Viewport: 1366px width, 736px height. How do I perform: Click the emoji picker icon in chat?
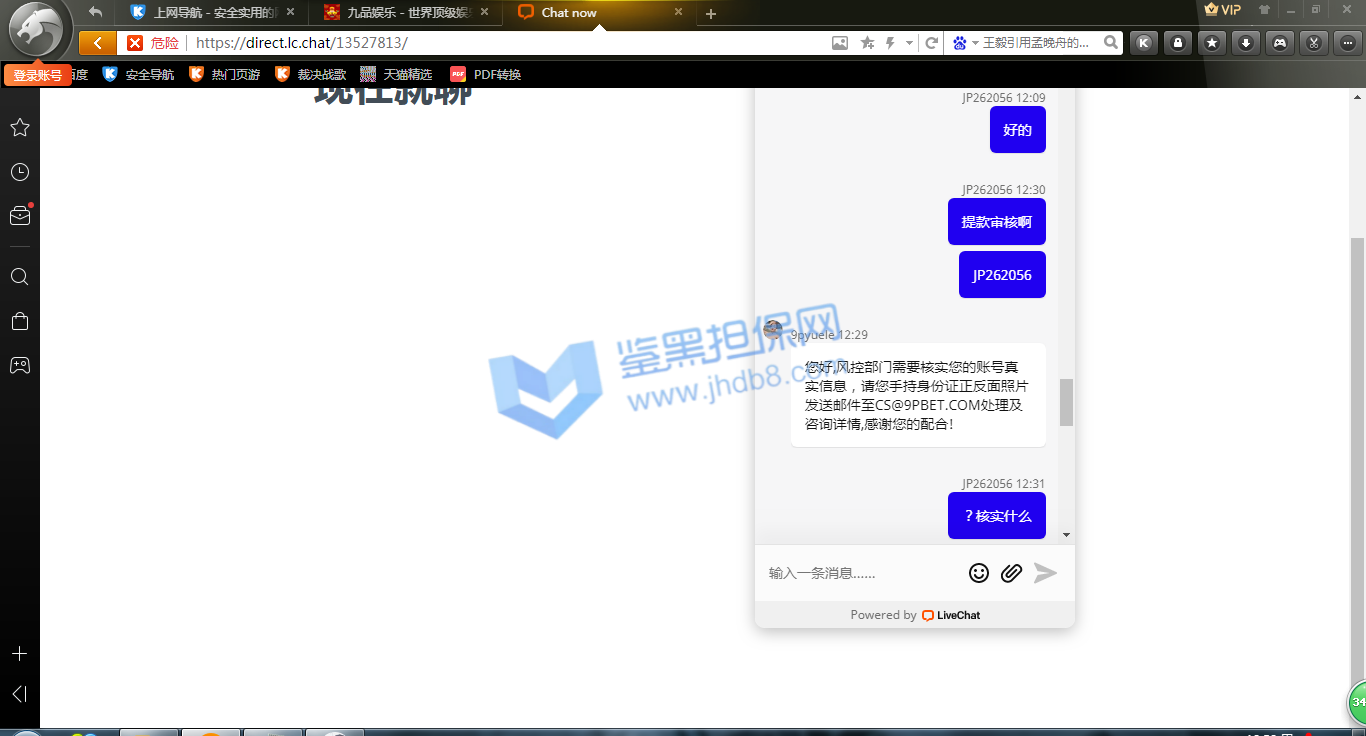[979, 572]
